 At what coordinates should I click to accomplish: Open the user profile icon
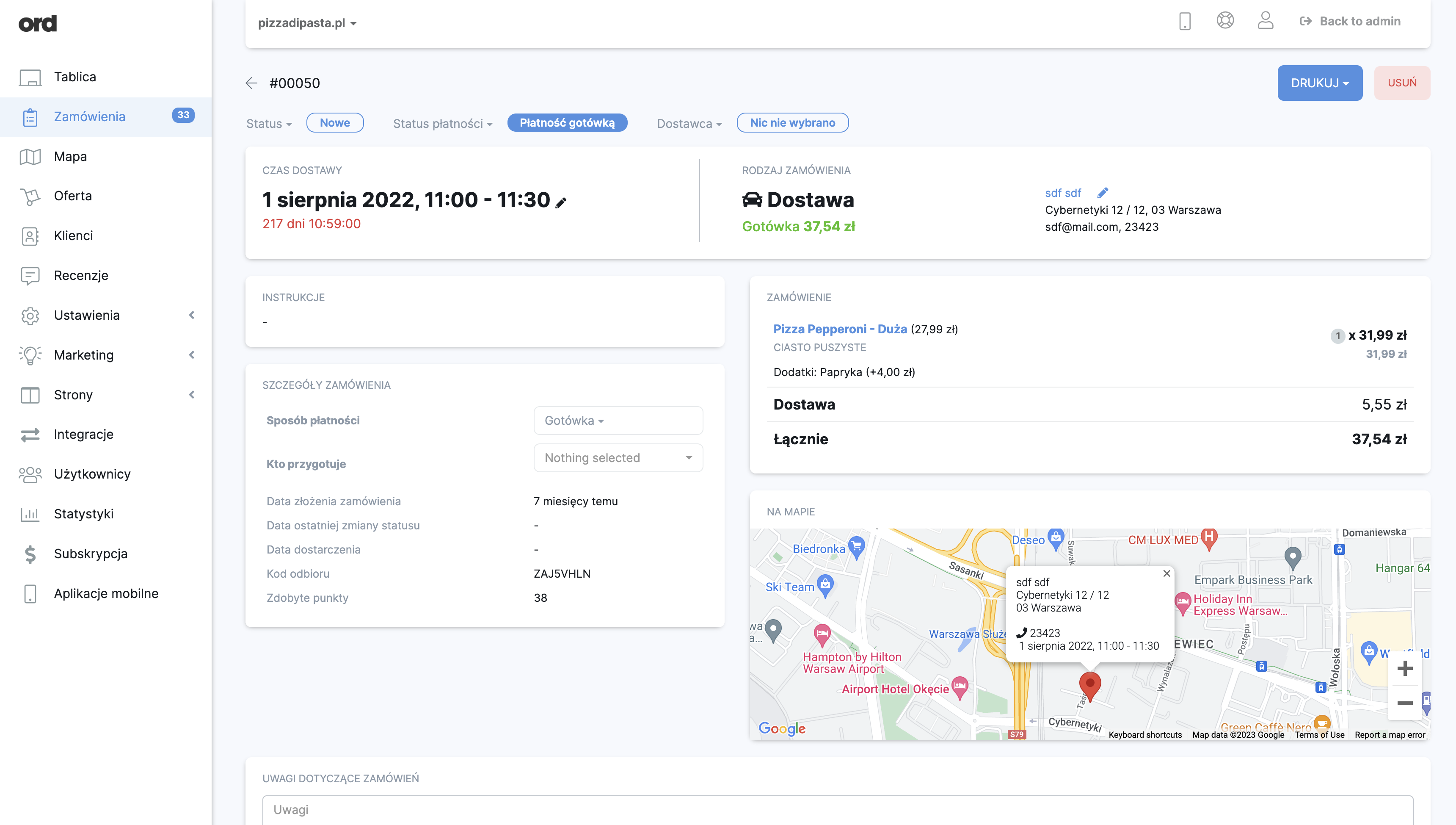click(1265, 21)
